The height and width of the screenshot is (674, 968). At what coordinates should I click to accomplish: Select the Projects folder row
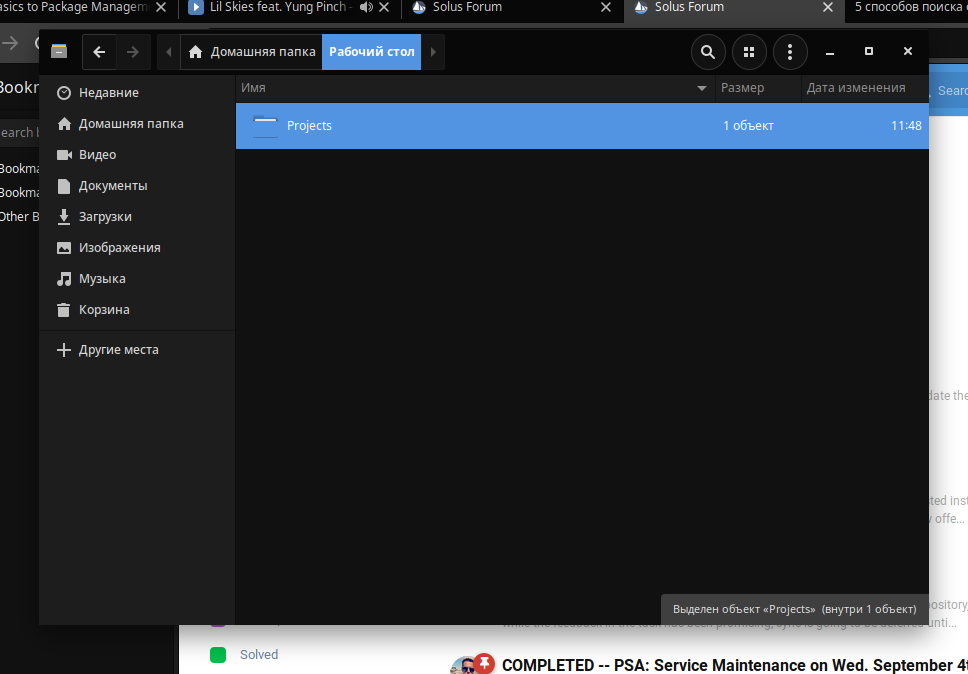click(580, 126)
